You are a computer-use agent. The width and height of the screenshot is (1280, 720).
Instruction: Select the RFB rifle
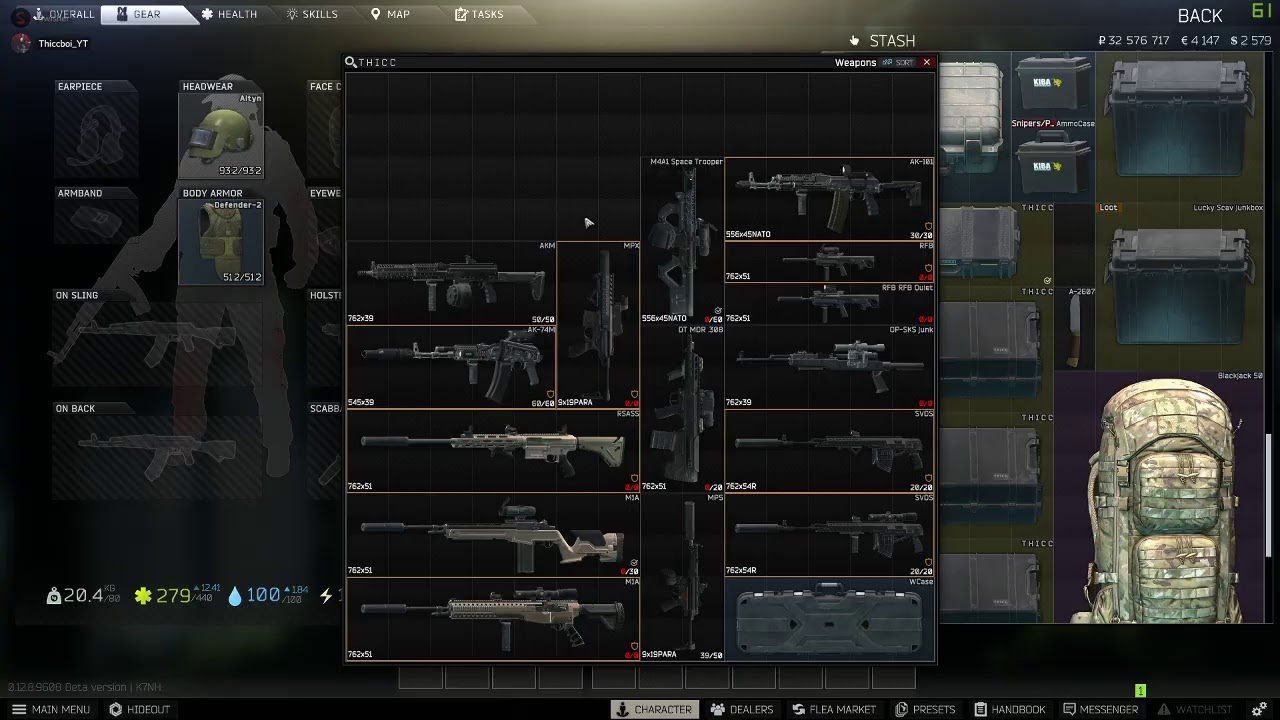pyautogui.click(x=829, y=261)
